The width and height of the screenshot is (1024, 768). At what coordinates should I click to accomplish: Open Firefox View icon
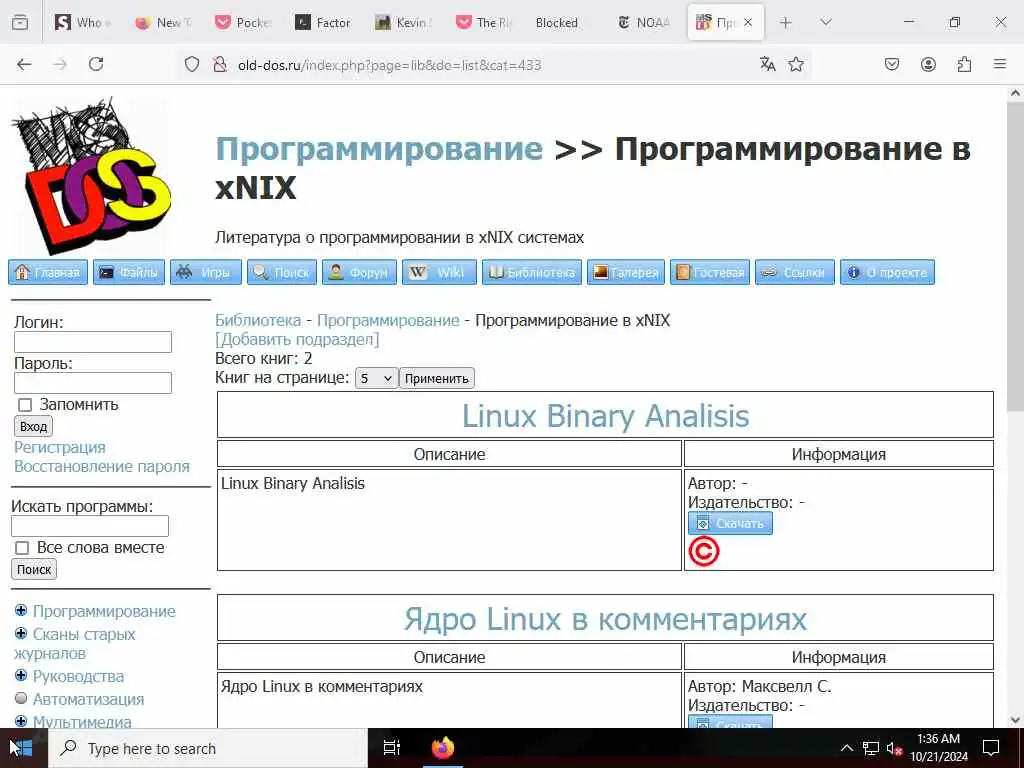coord(20,22)
